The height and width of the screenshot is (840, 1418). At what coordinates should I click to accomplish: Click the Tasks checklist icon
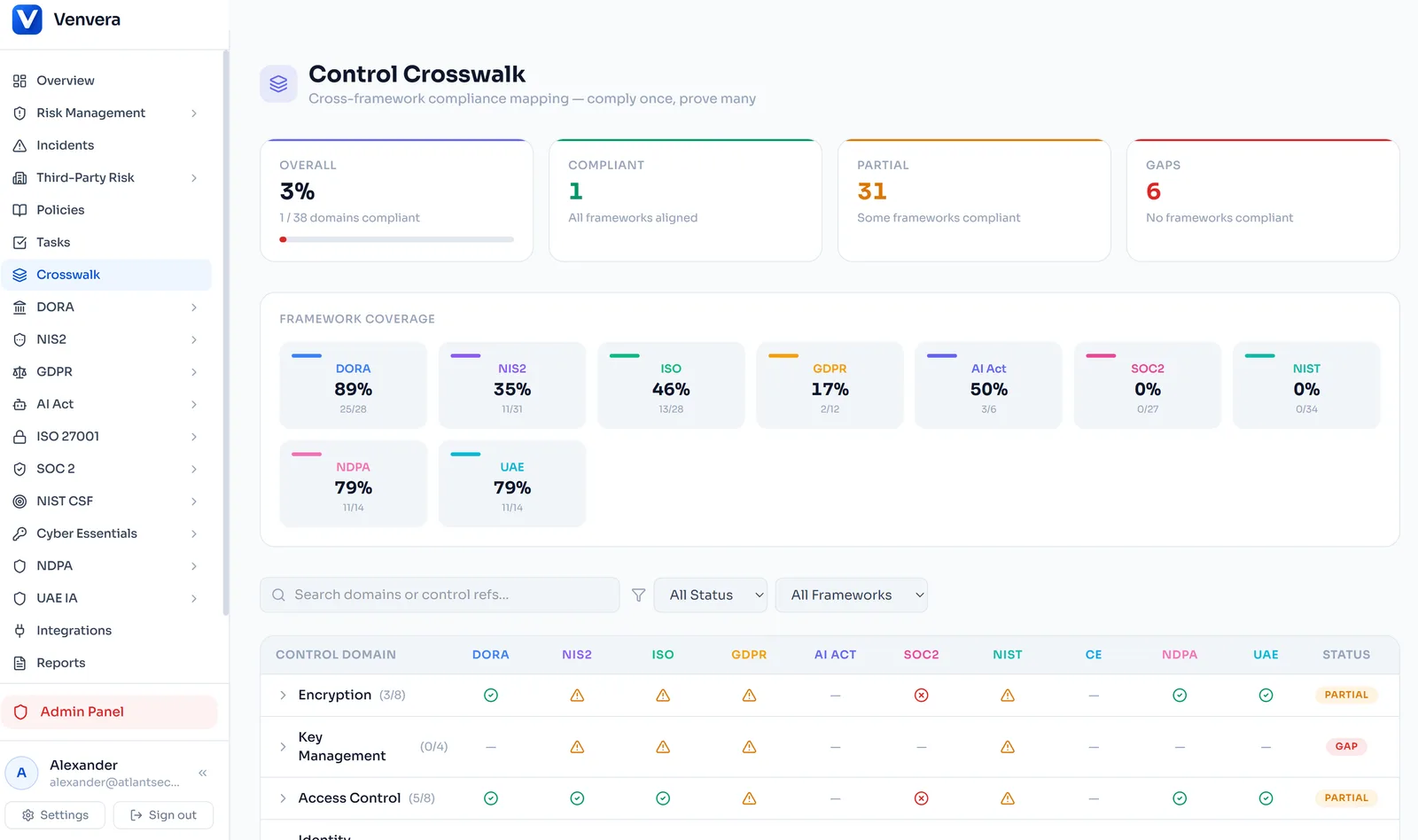pyautogui.click(x=19, y=243)
